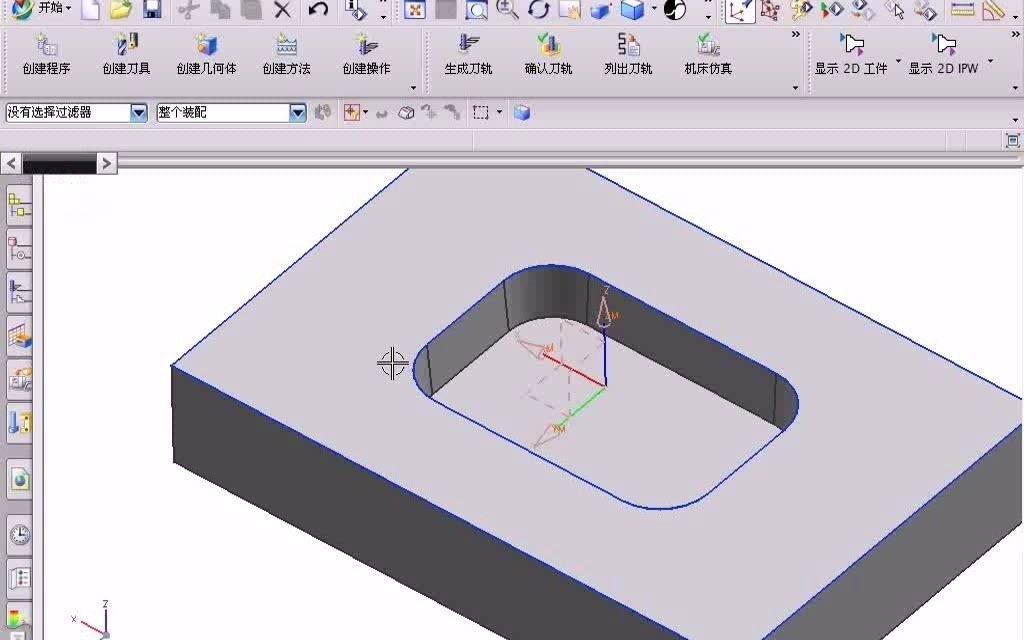Open the 没有选择过滤器 selection filter dropdown
1024x640 pixels.
pos(138,112)
